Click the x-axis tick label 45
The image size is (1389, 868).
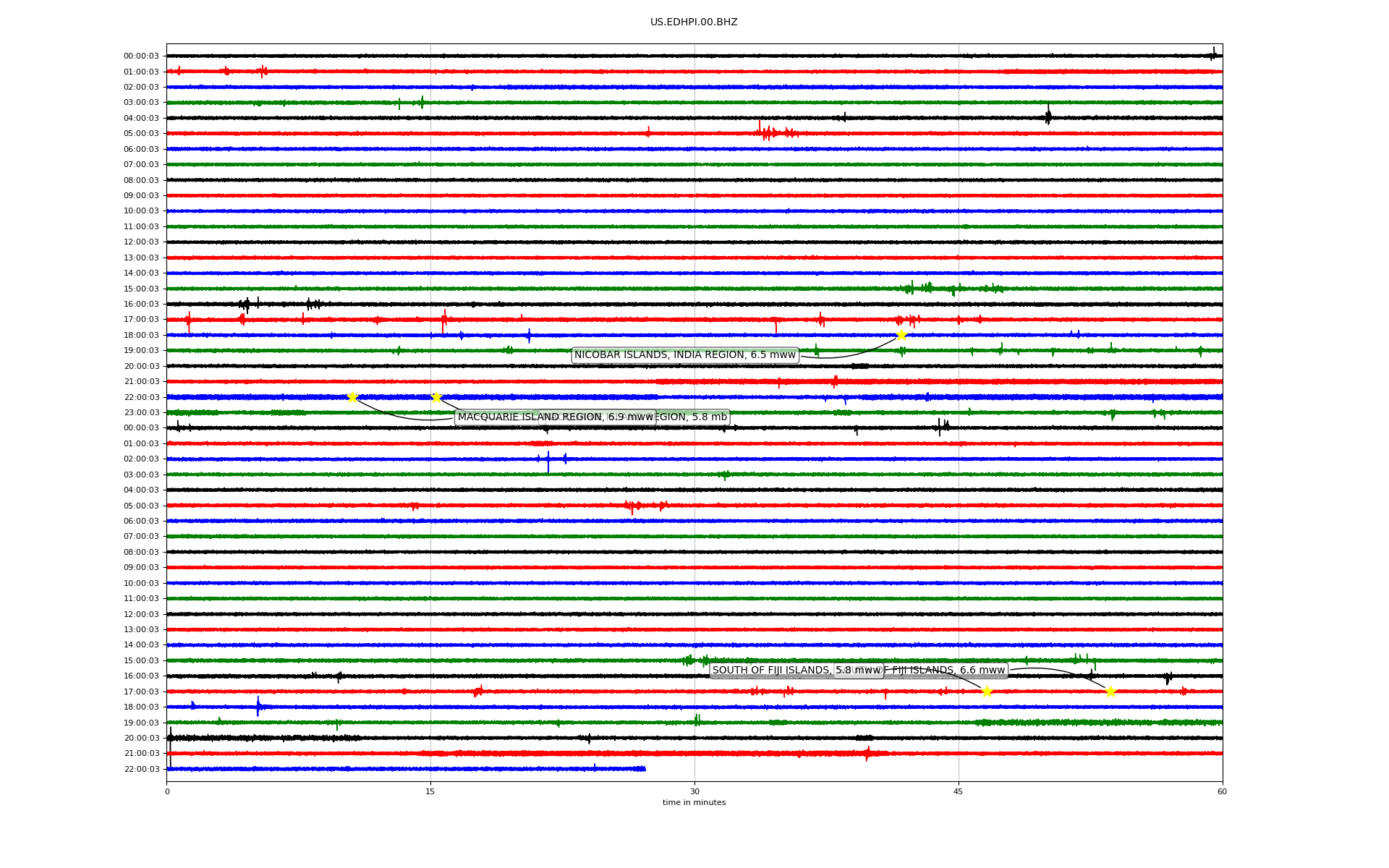959,791
